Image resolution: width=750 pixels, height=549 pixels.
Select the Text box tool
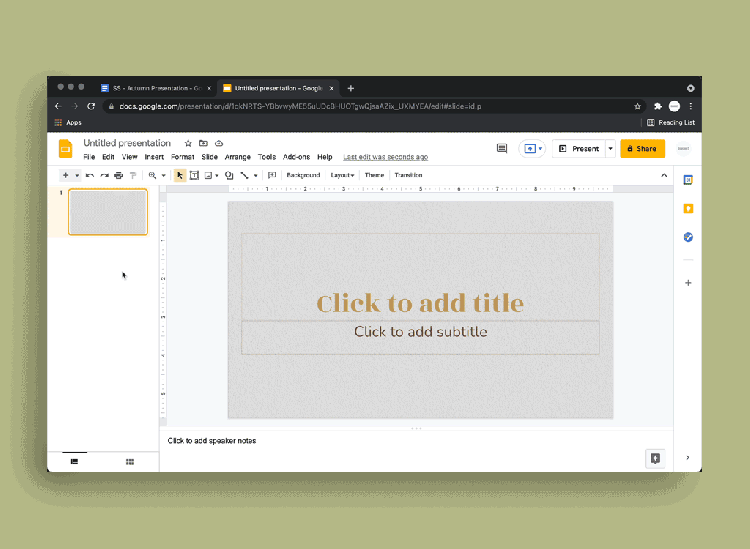(194, 176)
